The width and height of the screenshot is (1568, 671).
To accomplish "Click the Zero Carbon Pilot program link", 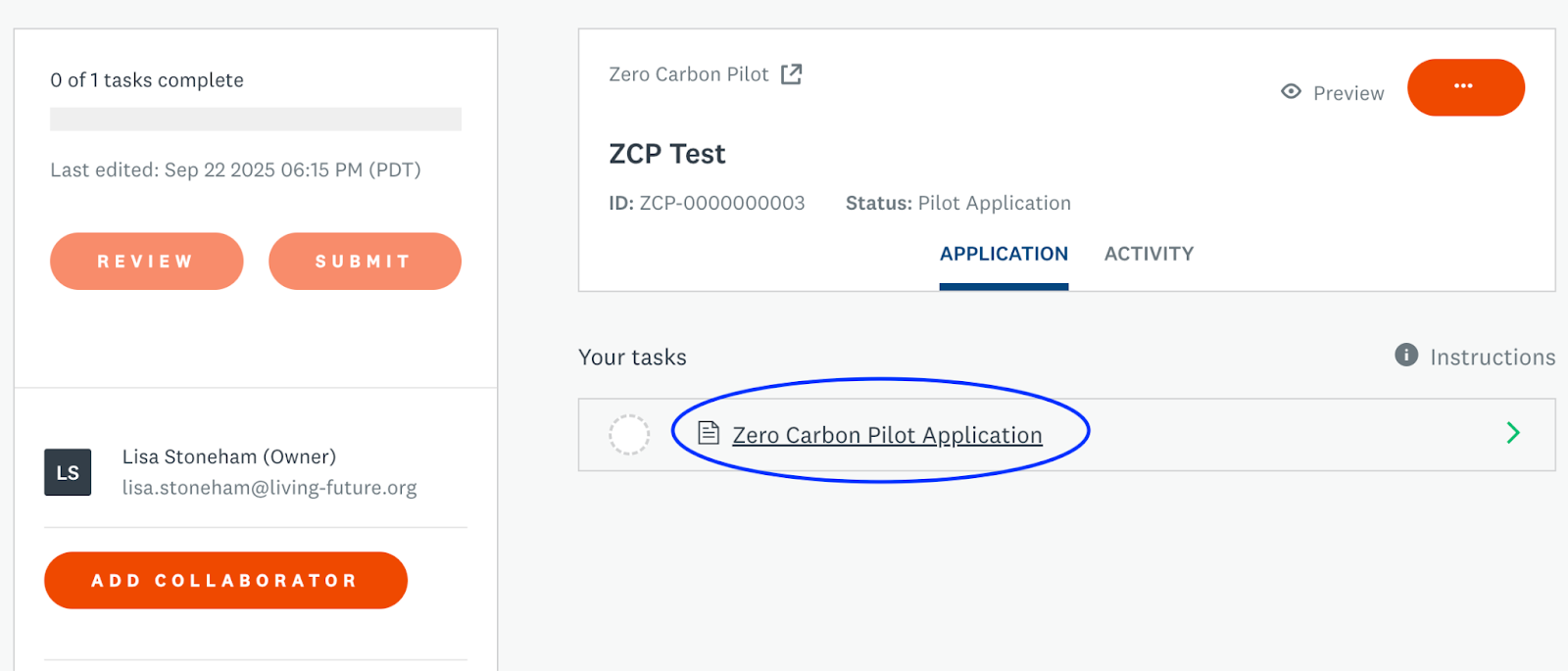I will [688, 74].
